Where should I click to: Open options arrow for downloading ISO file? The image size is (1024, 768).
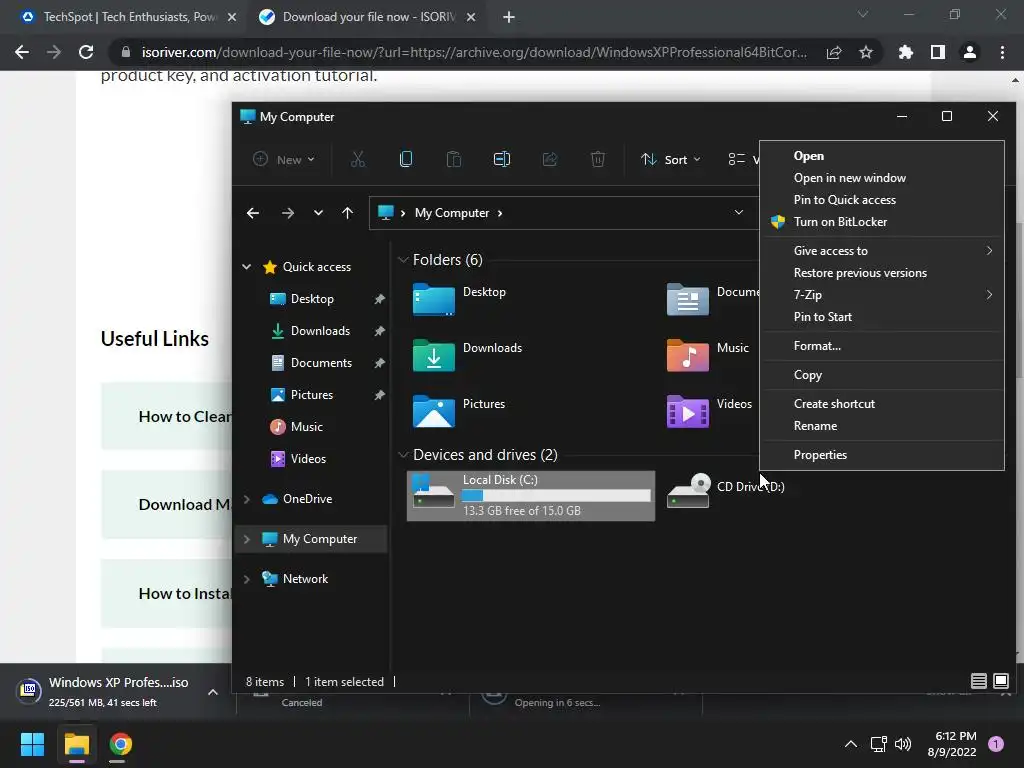(213, 692)
